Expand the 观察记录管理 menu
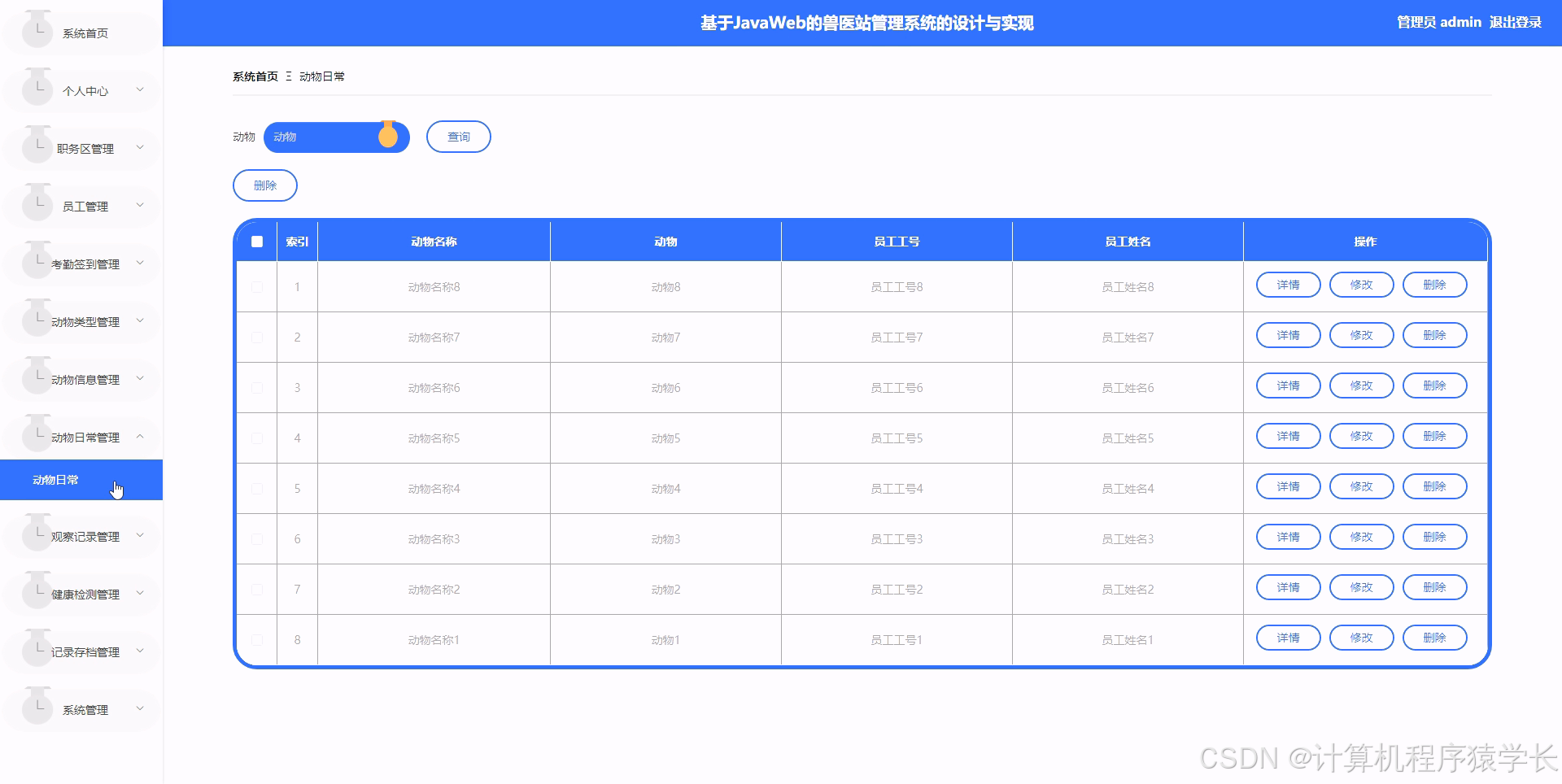Image resolution: width=1562 pixels, height=784 pixels. 89,536
